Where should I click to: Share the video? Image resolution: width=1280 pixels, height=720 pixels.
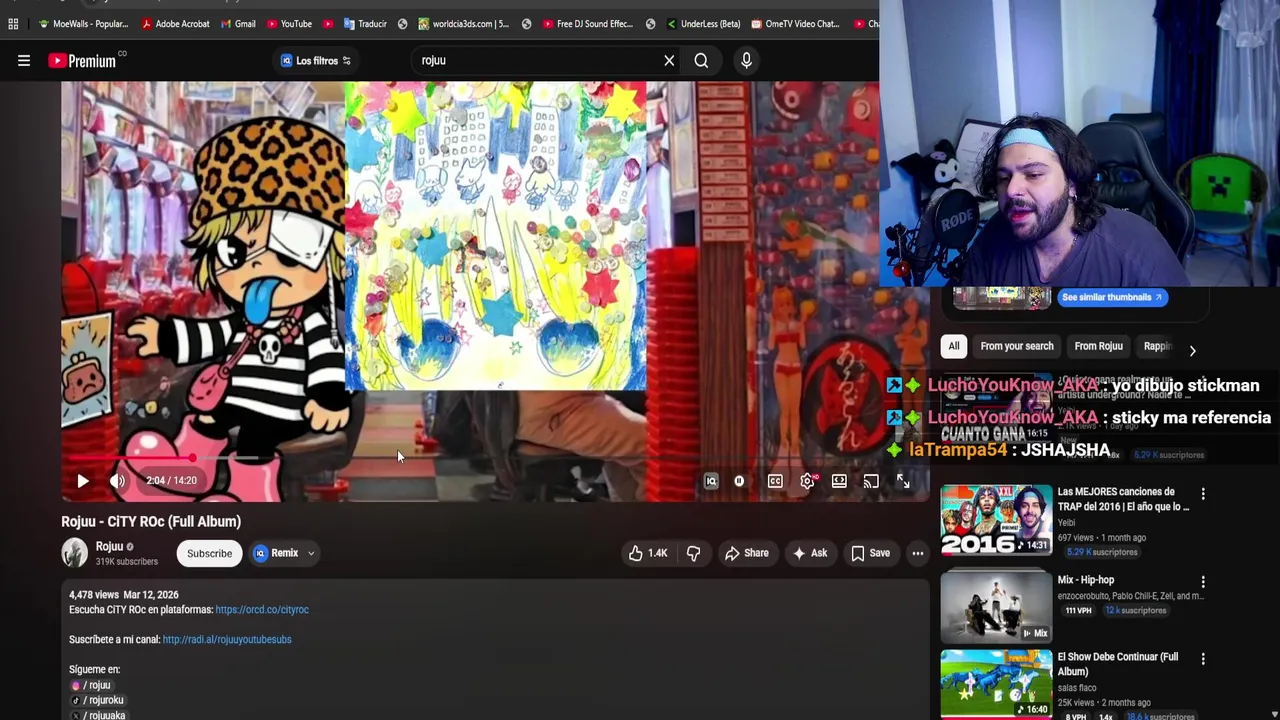746,553
